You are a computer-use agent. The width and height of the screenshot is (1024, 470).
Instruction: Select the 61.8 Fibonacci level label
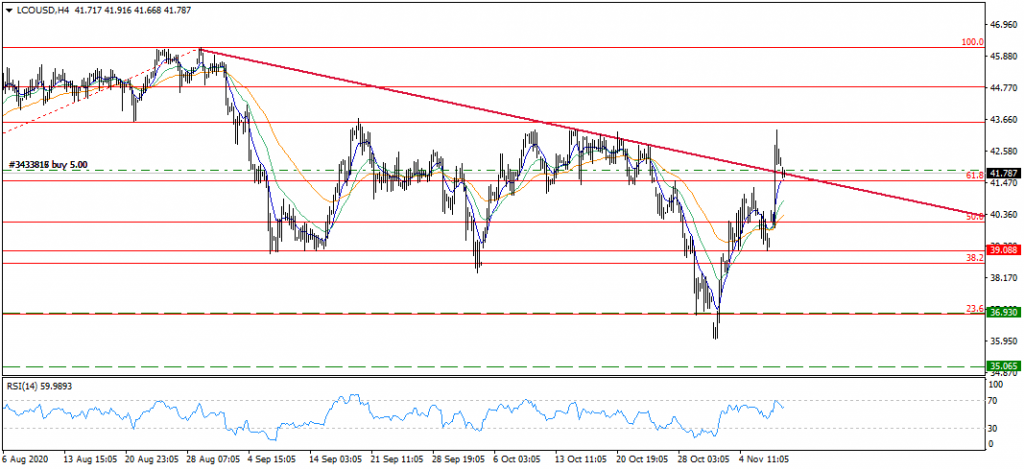tap(976, 176)
